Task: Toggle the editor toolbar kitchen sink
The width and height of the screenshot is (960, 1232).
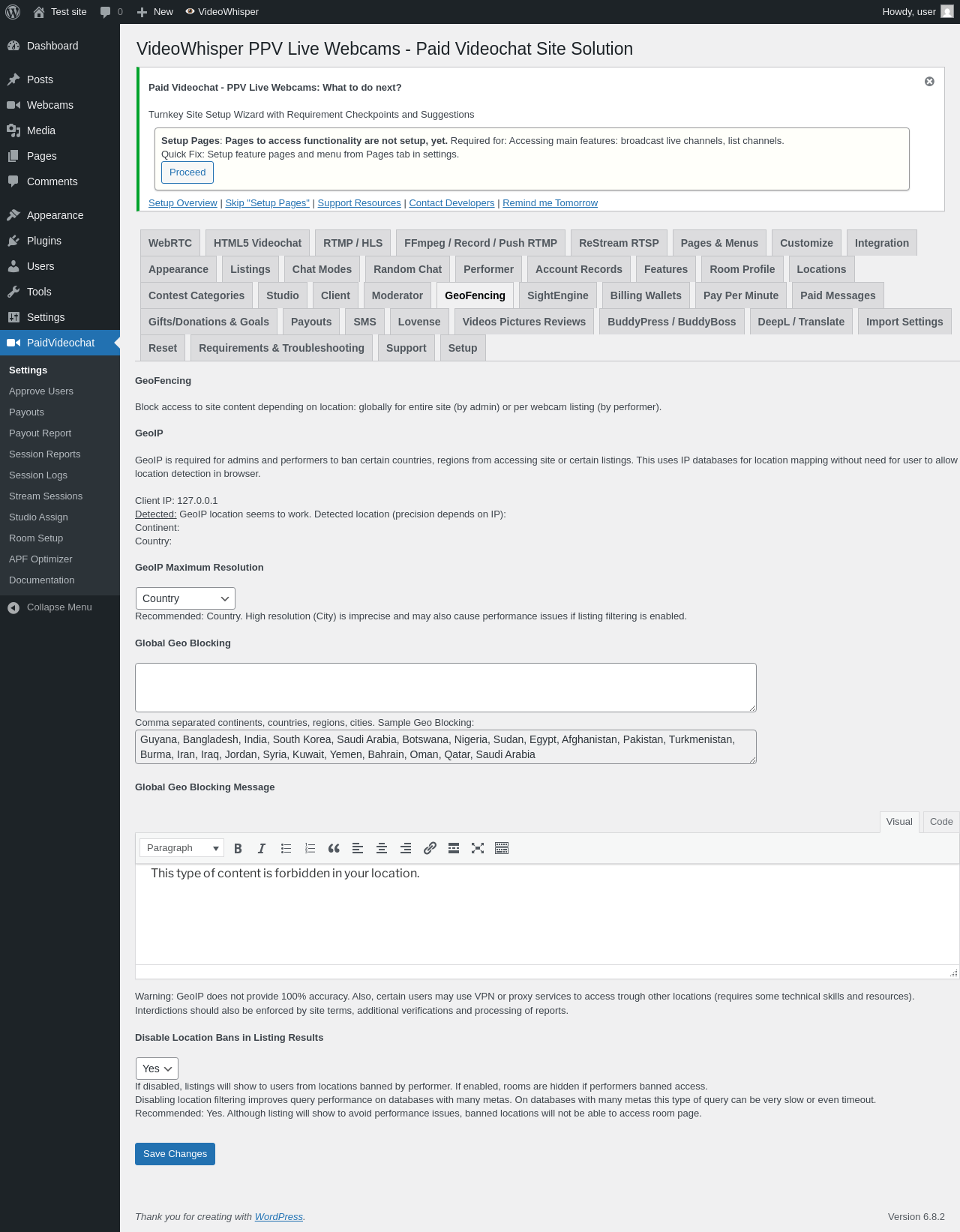Action: (502, 848)
